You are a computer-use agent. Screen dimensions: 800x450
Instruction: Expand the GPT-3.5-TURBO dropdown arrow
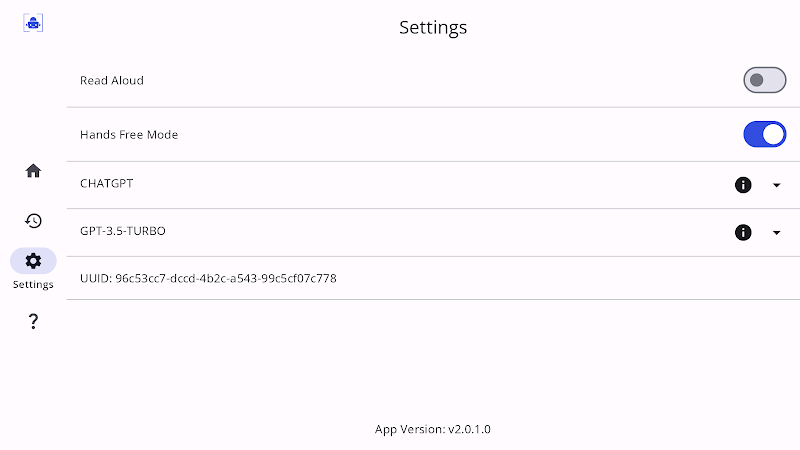[777, 233]
